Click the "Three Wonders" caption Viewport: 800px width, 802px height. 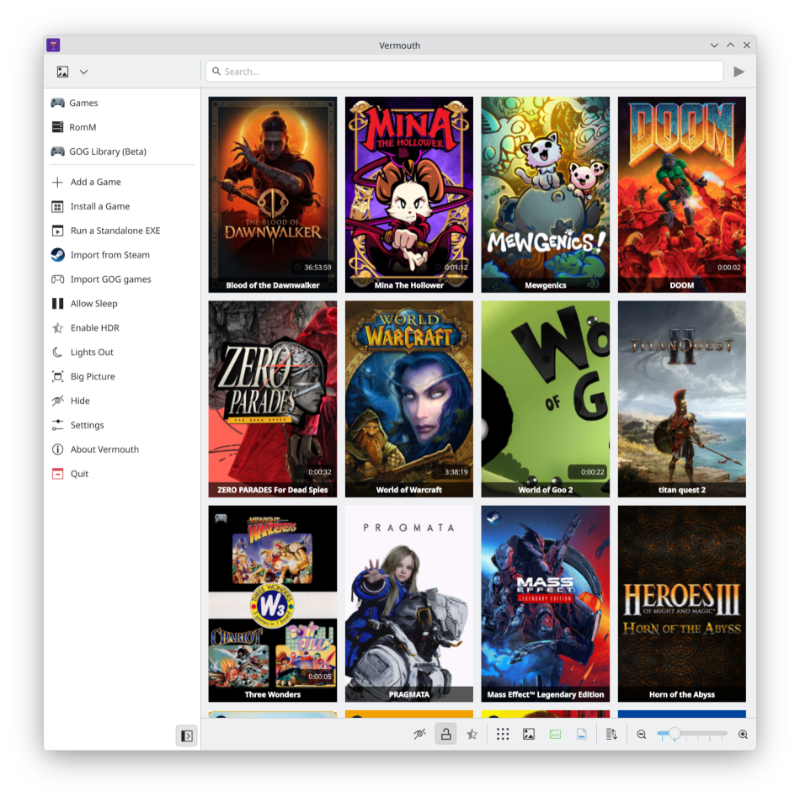point(273,695)
